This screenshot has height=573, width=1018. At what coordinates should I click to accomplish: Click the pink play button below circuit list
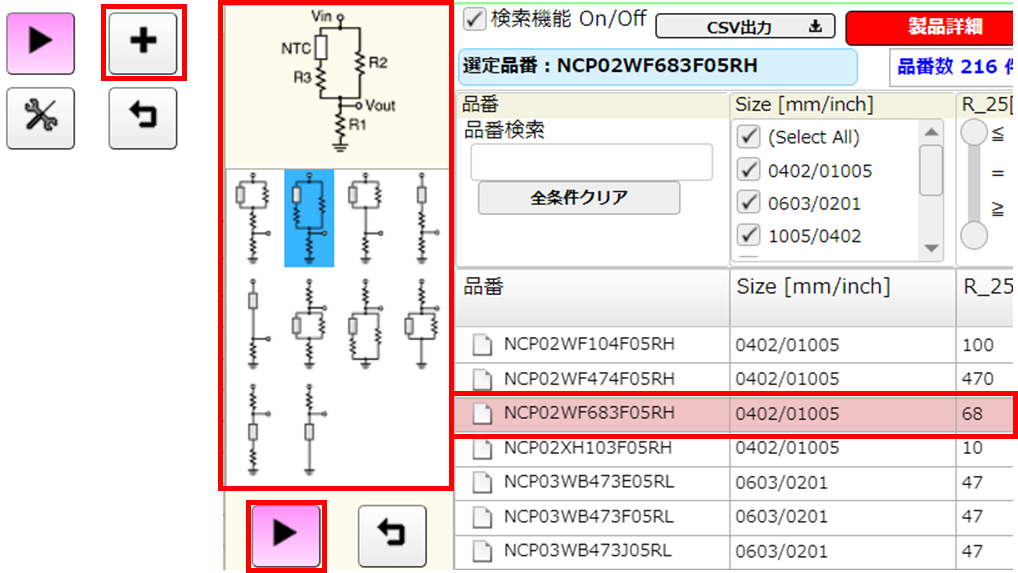pos(285,535)
